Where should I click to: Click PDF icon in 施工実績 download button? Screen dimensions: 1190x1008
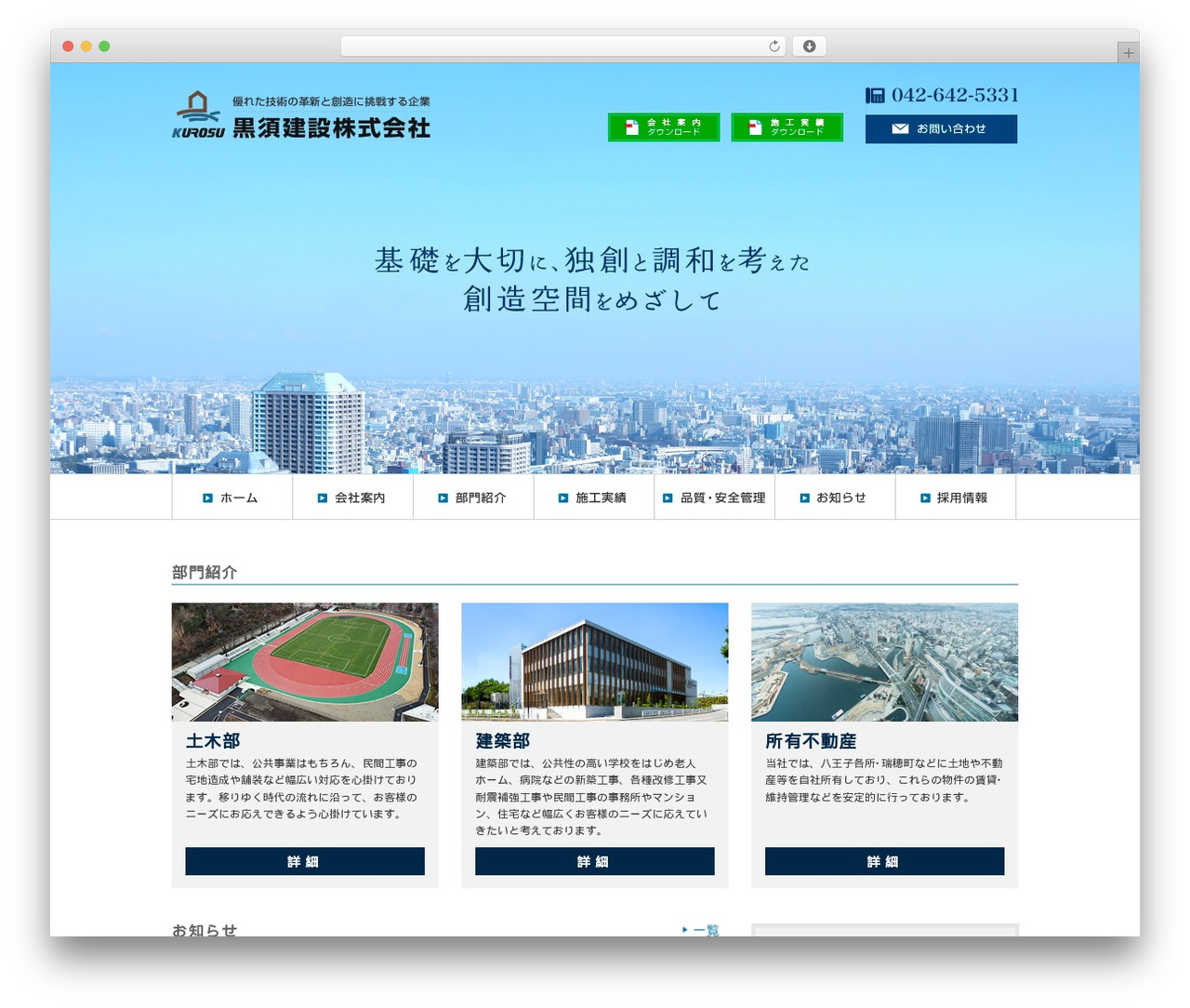[755, 127]
